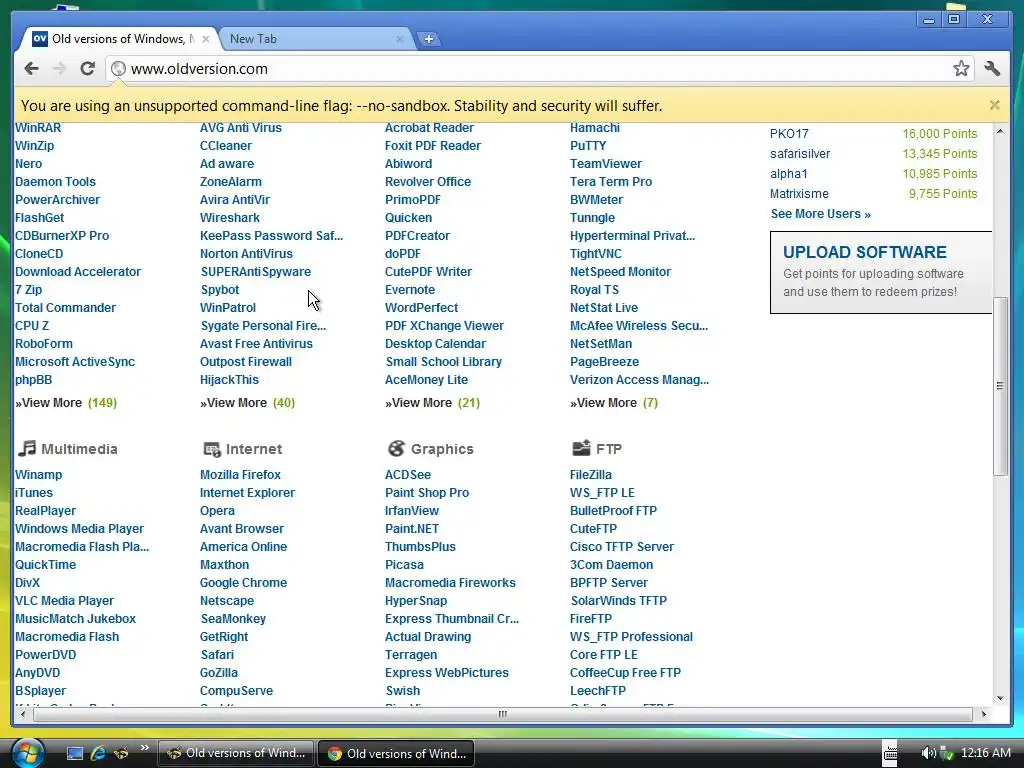The height and width of the screenshot is (768, 1024).
Task: Open the CCleaner link
Action: pyautogui.click(x=225, y=146)
